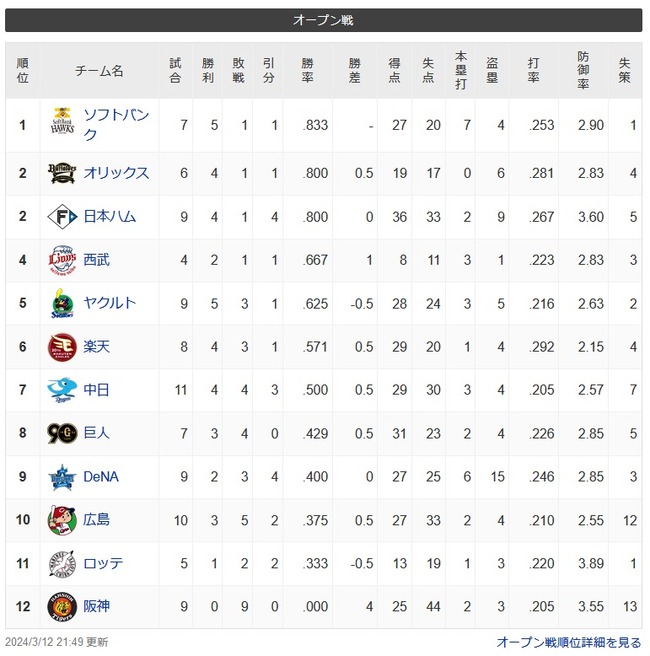
Task: Open オープン戦順位詳細を見る link
Action: 569,643
